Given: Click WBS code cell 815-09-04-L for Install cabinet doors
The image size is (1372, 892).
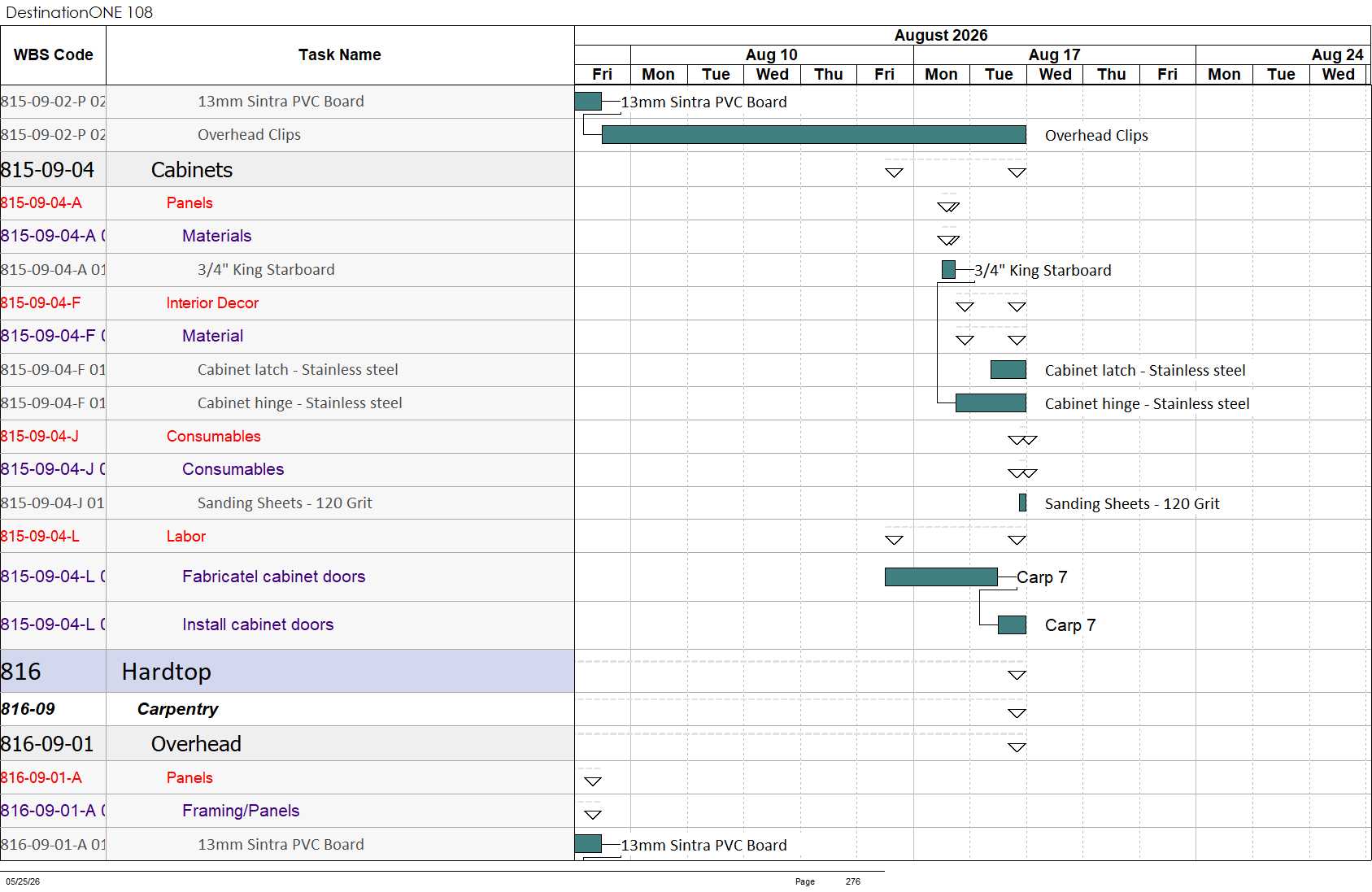Looking at the screenshot, I should [53, 625].
